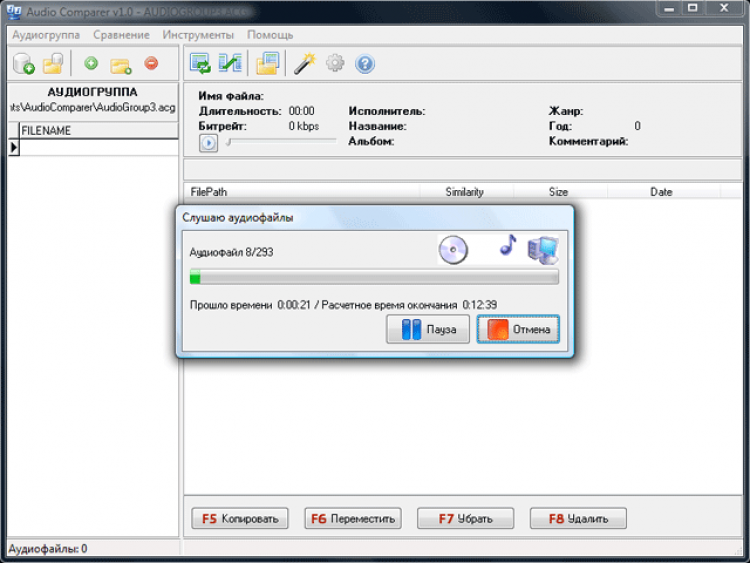Open the Аудиогруппа menu
750x563 pixels.
coord(46,35)
